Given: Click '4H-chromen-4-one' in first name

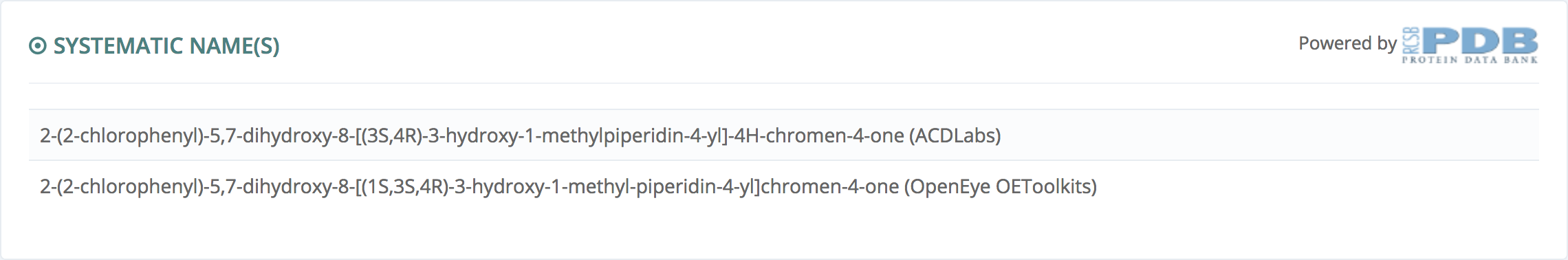Looking at the screenshot, I should tap(819, 136).
